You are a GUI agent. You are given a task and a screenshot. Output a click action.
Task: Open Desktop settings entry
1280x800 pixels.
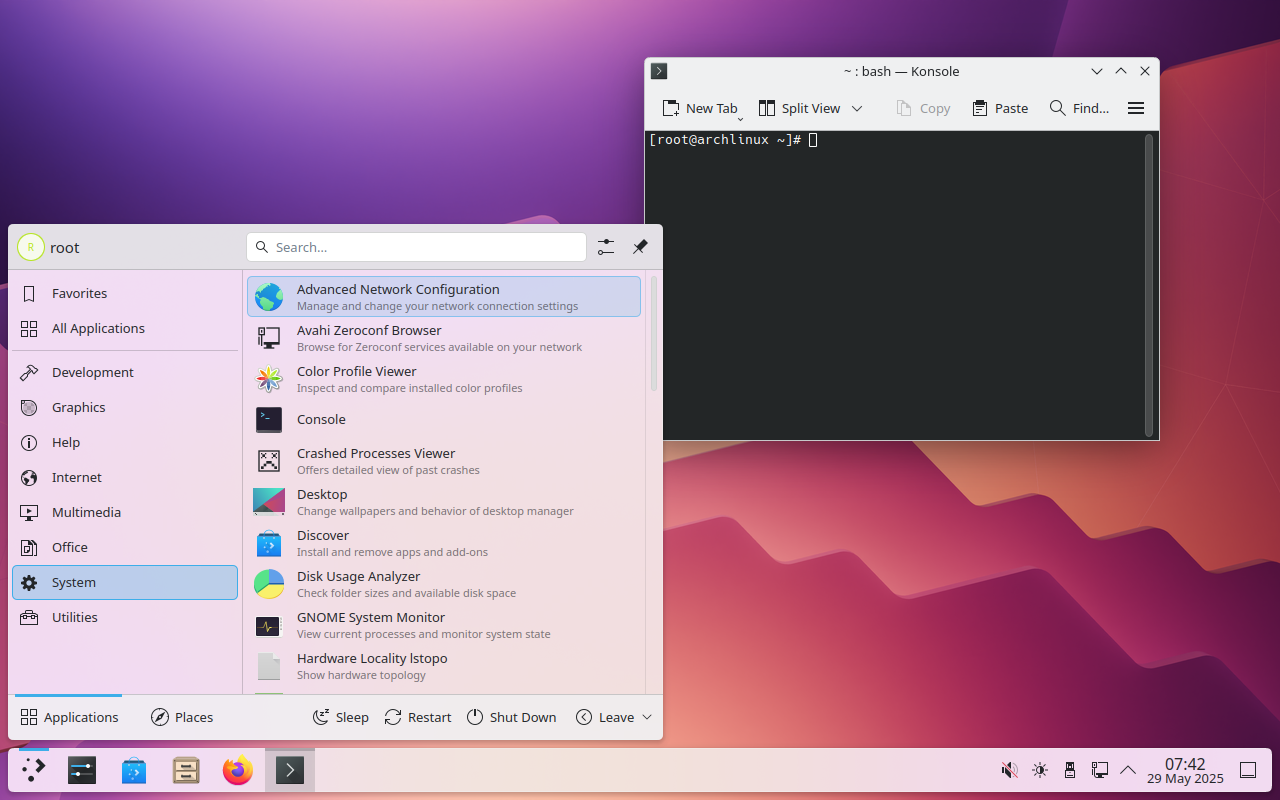click(444, 502)
